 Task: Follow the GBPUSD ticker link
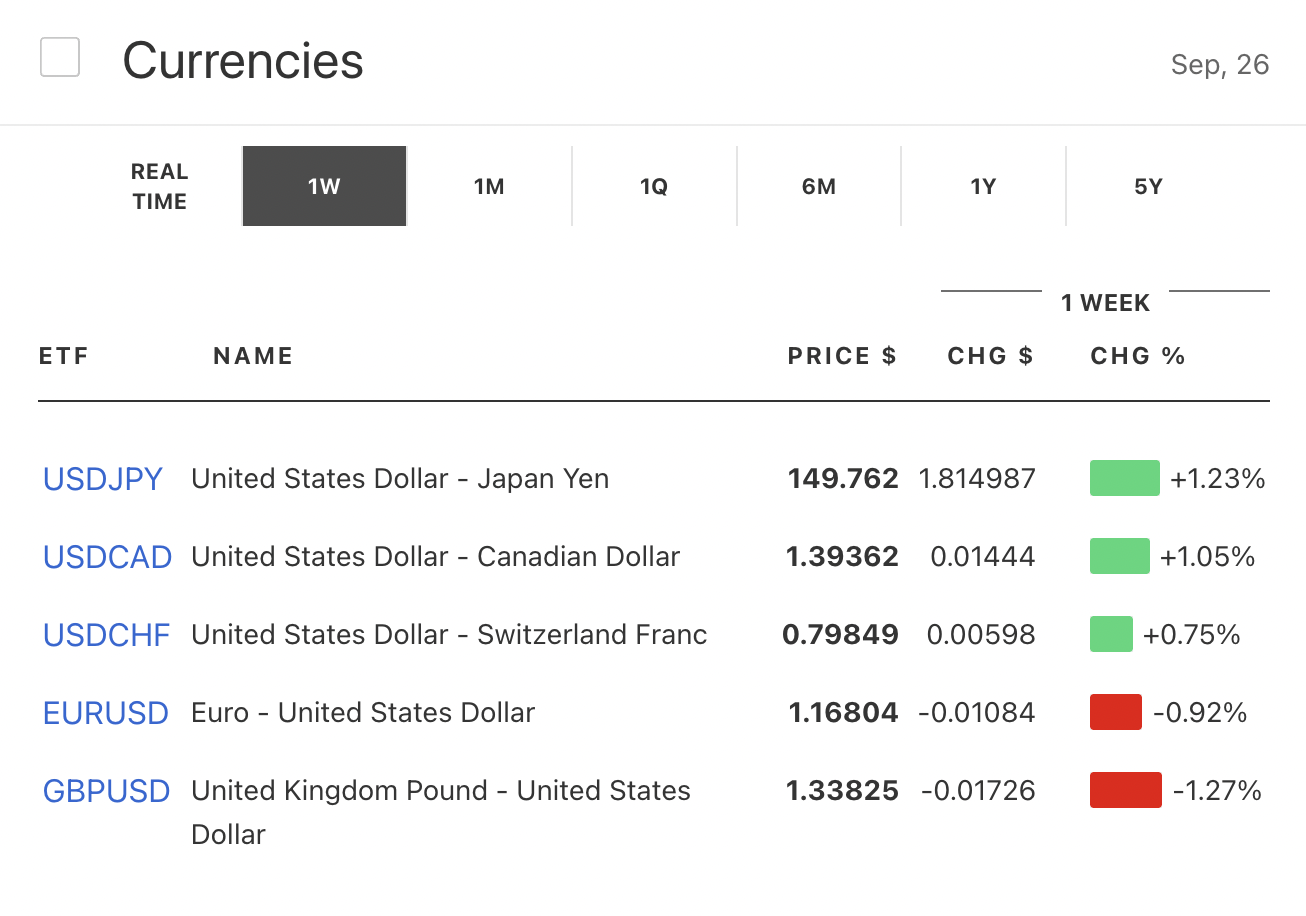coord(106,791)
